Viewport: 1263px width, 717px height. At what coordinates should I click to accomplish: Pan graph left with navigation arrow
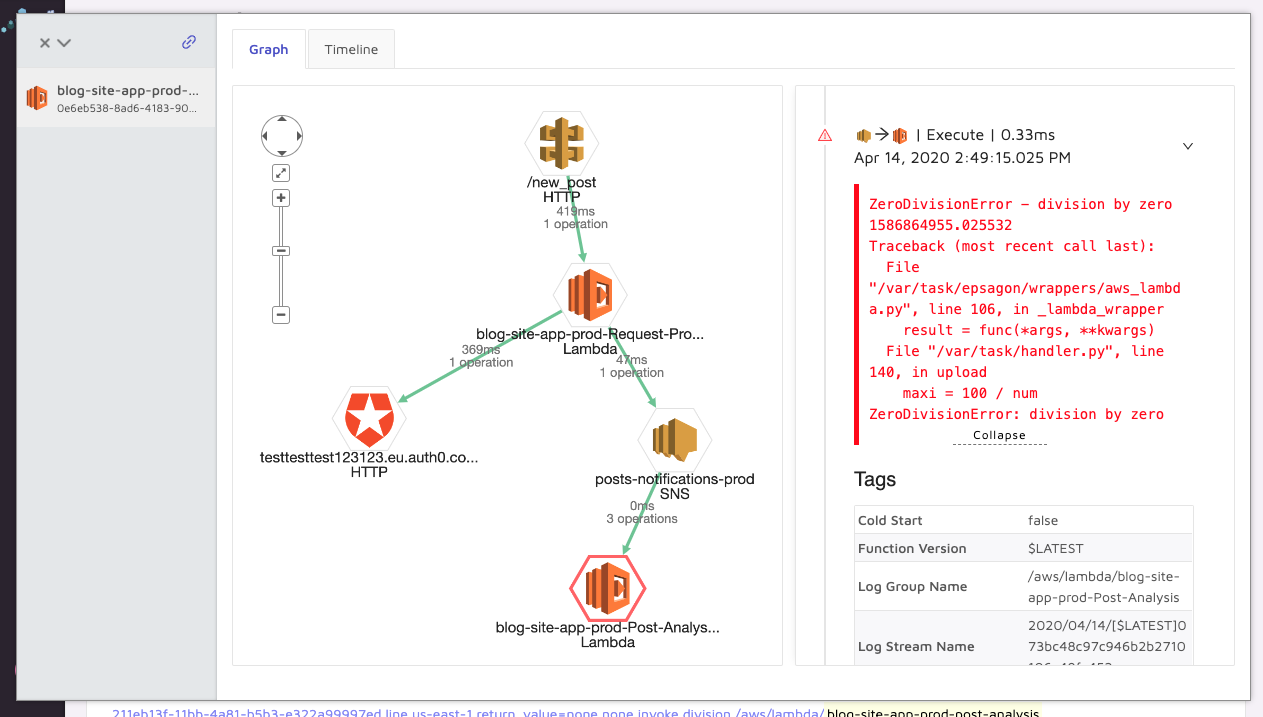coord(267,135)
